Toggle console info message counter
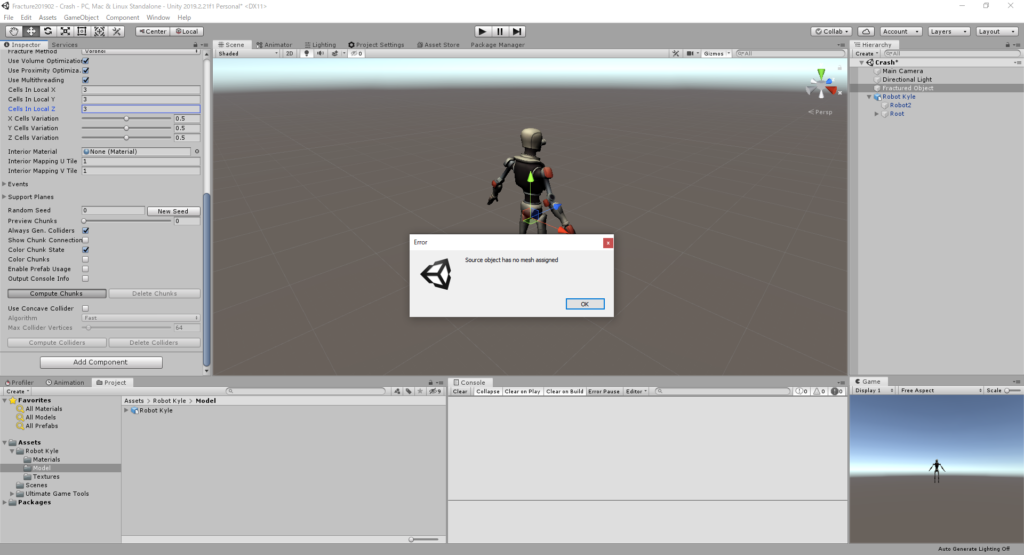 (x=802, y=391)
